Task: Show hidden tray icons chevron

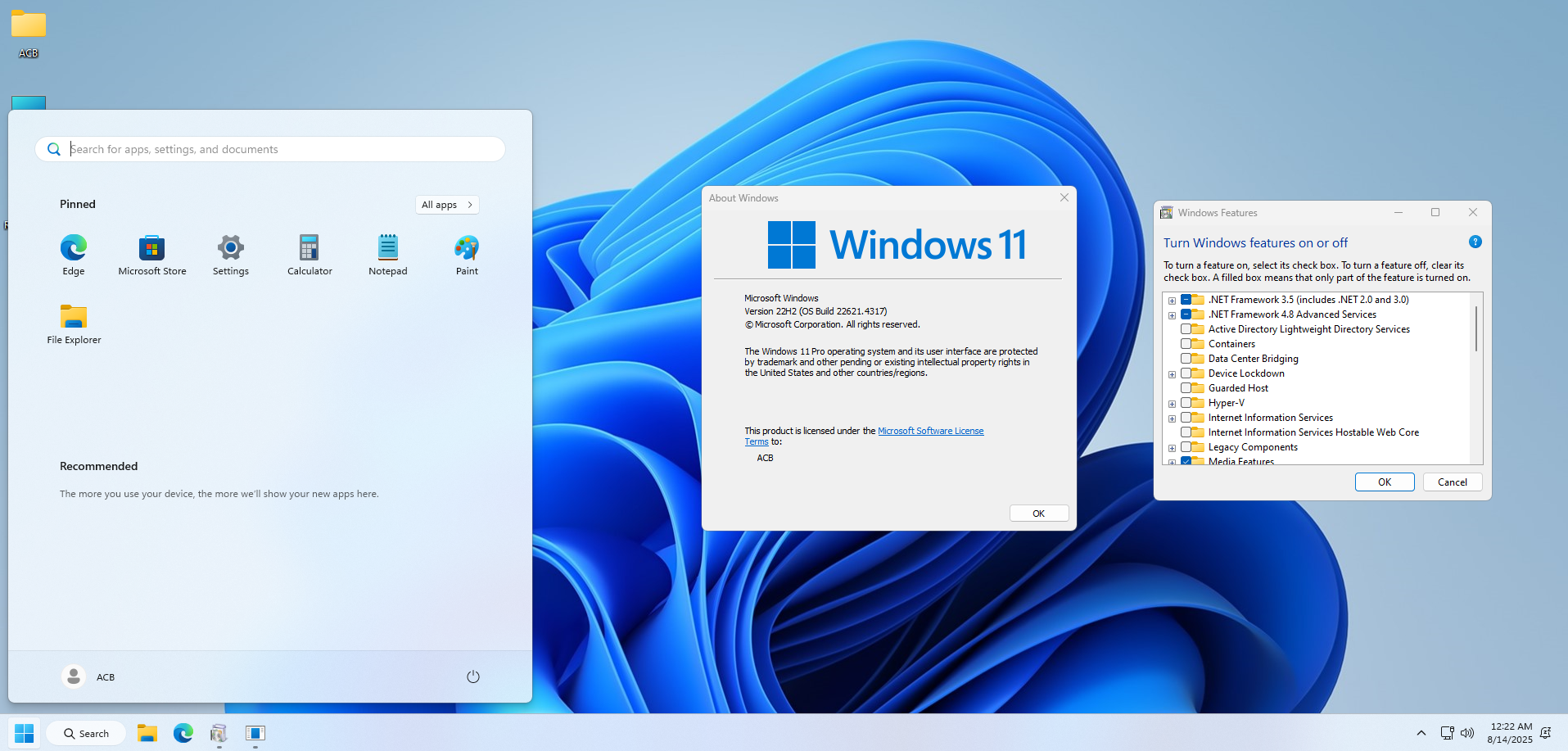Action: [x=1421, y=733]
